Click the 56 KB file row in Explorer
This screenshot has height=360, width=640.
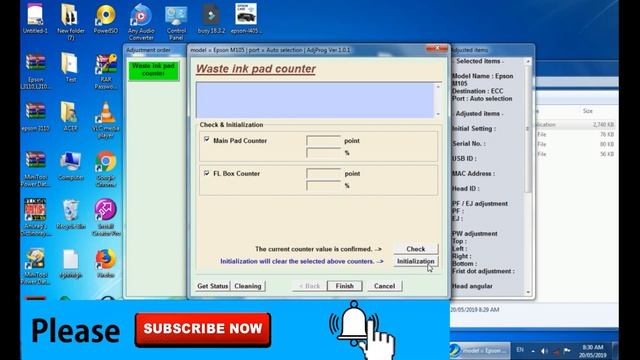(x=575, y=154)
